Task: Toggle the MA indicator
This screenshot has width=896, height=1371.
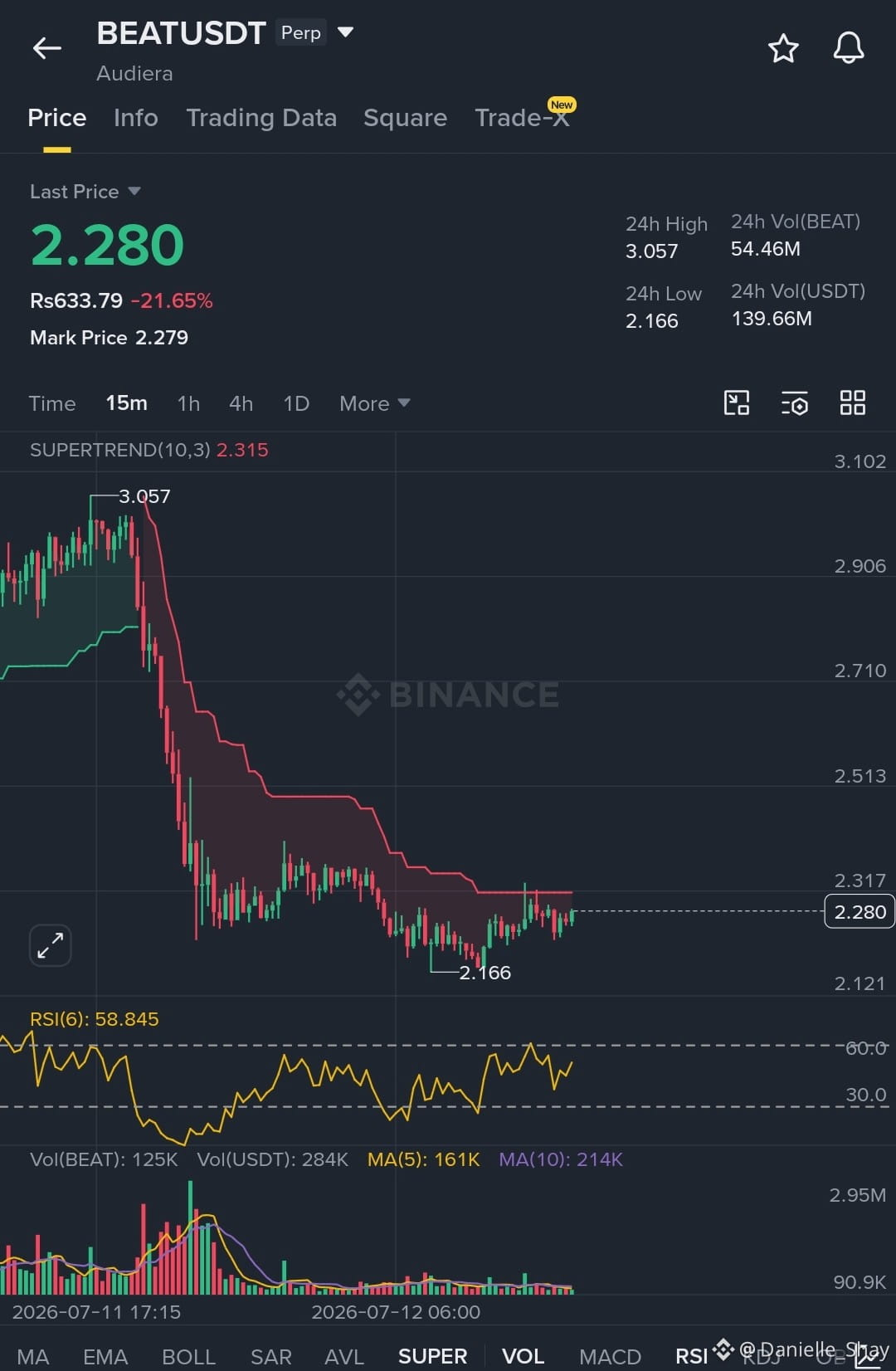Action: [x=33, y=1356]
